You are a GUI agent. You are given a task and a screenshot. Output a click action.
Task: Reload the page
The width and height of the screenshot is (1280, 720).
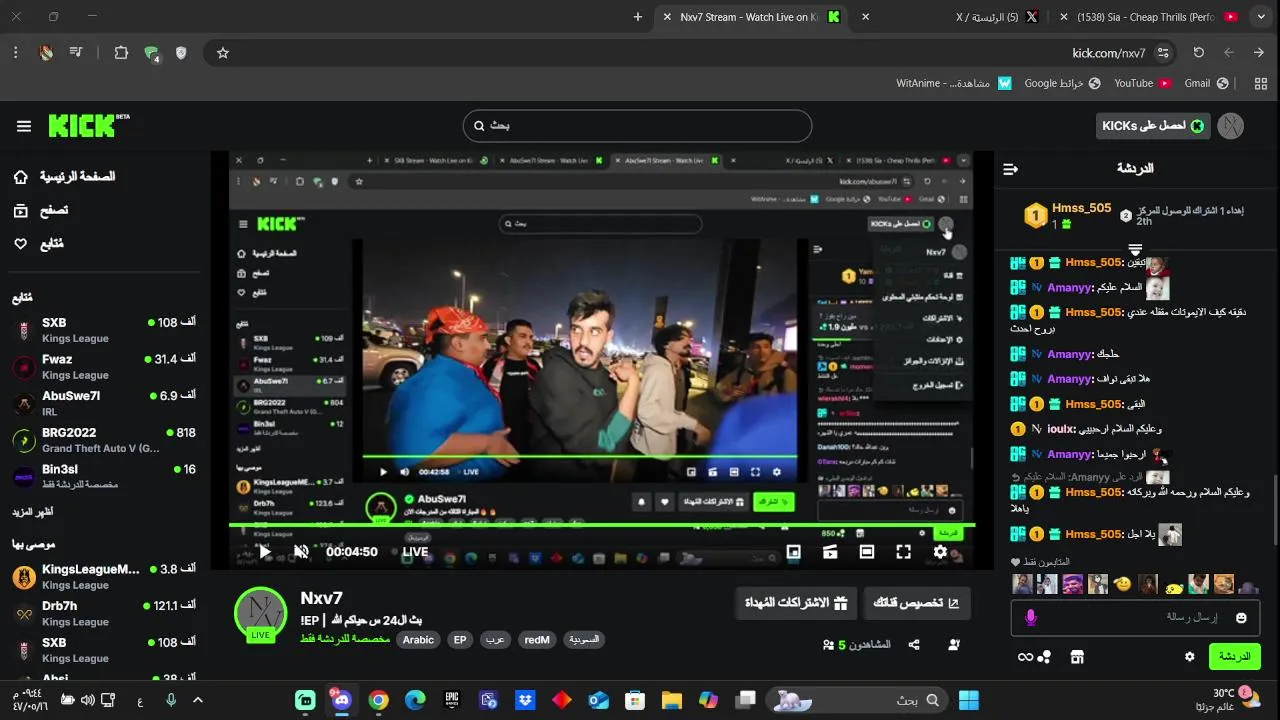1198,53
